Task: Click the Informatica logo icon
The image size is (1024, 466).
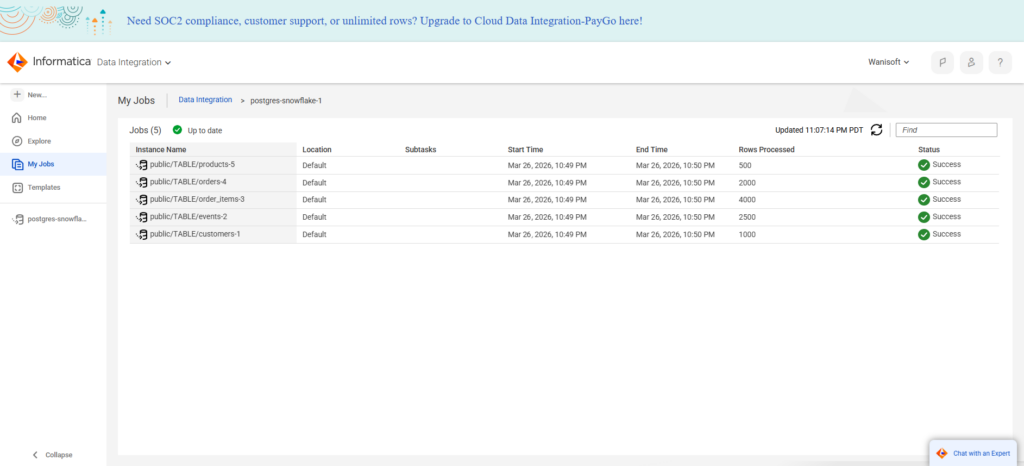Action: tap(17, 62)
